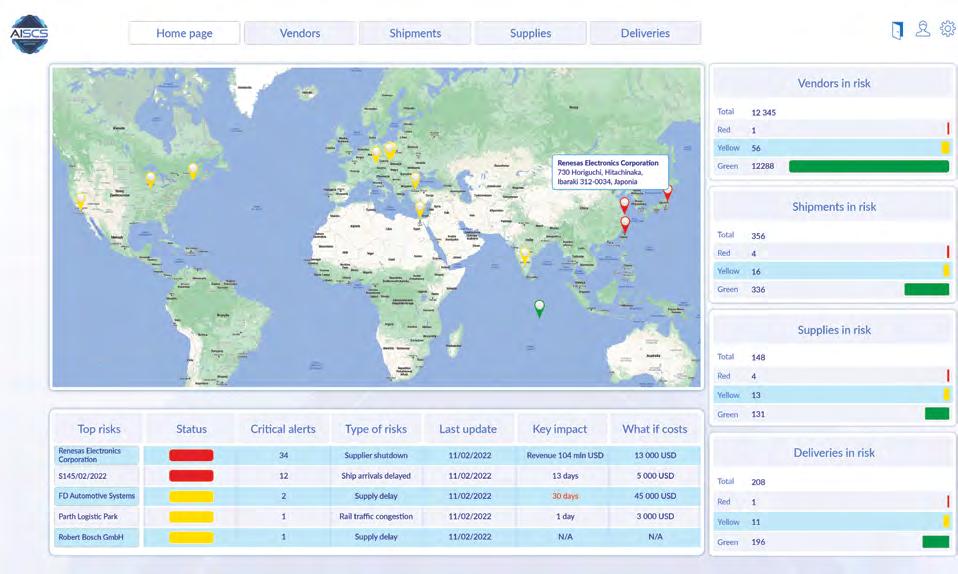Click green bar in Supplies in risk

click(937, 414)
